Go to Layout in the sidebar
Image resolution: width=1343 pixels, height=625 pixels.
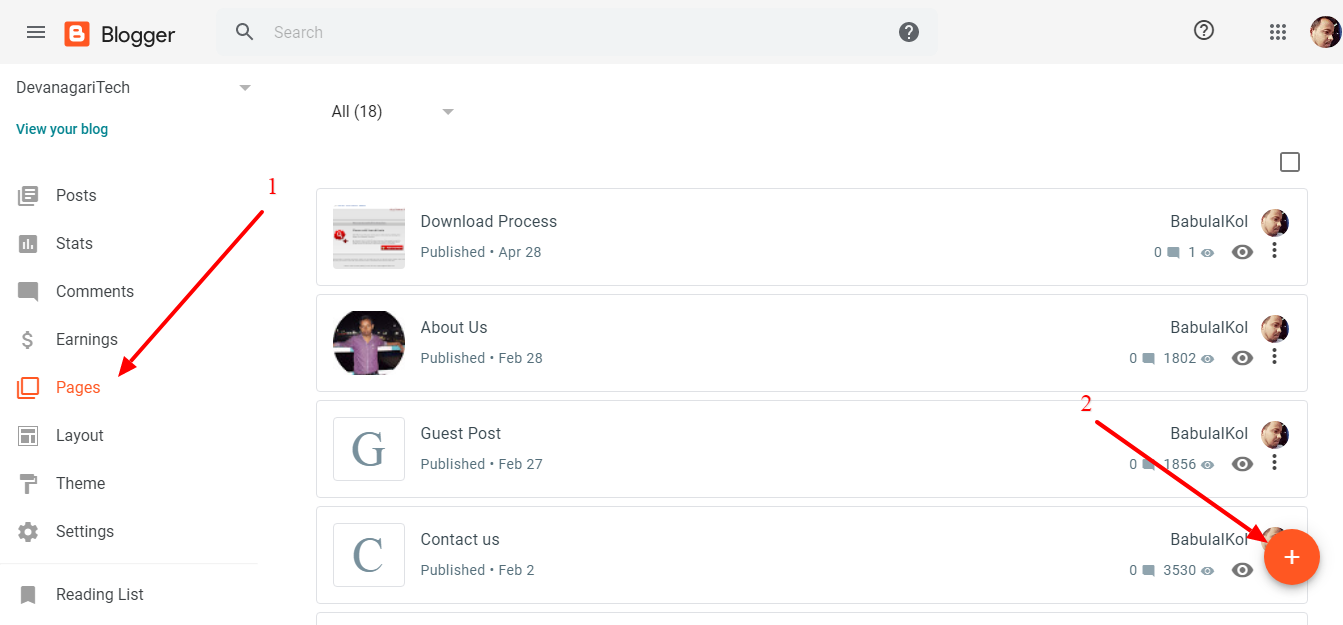[x=80, y=435]
